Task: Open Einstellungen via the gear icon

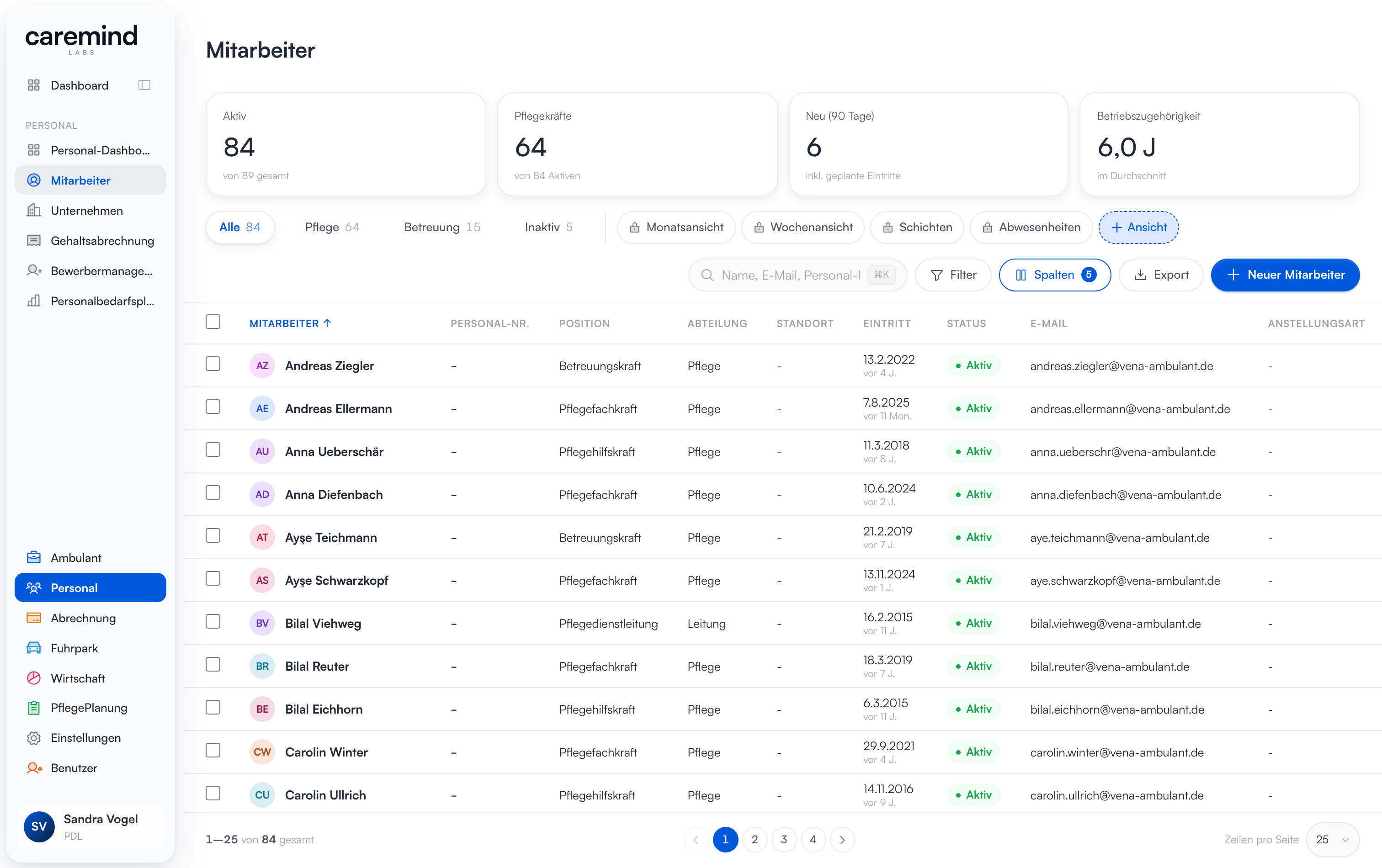Action: 34,738
